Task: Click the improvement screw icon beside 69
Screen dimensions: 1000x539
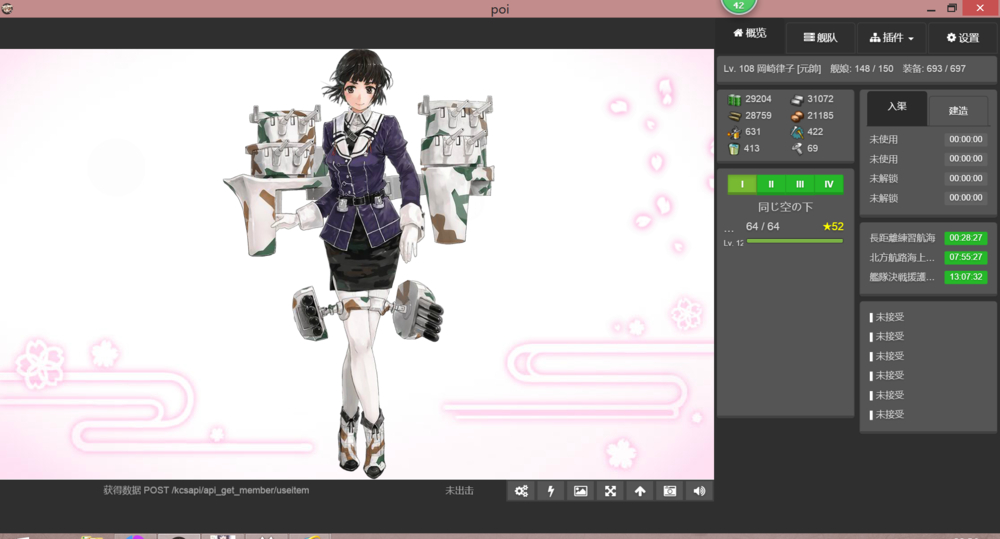Action: (x=797, y=149)
